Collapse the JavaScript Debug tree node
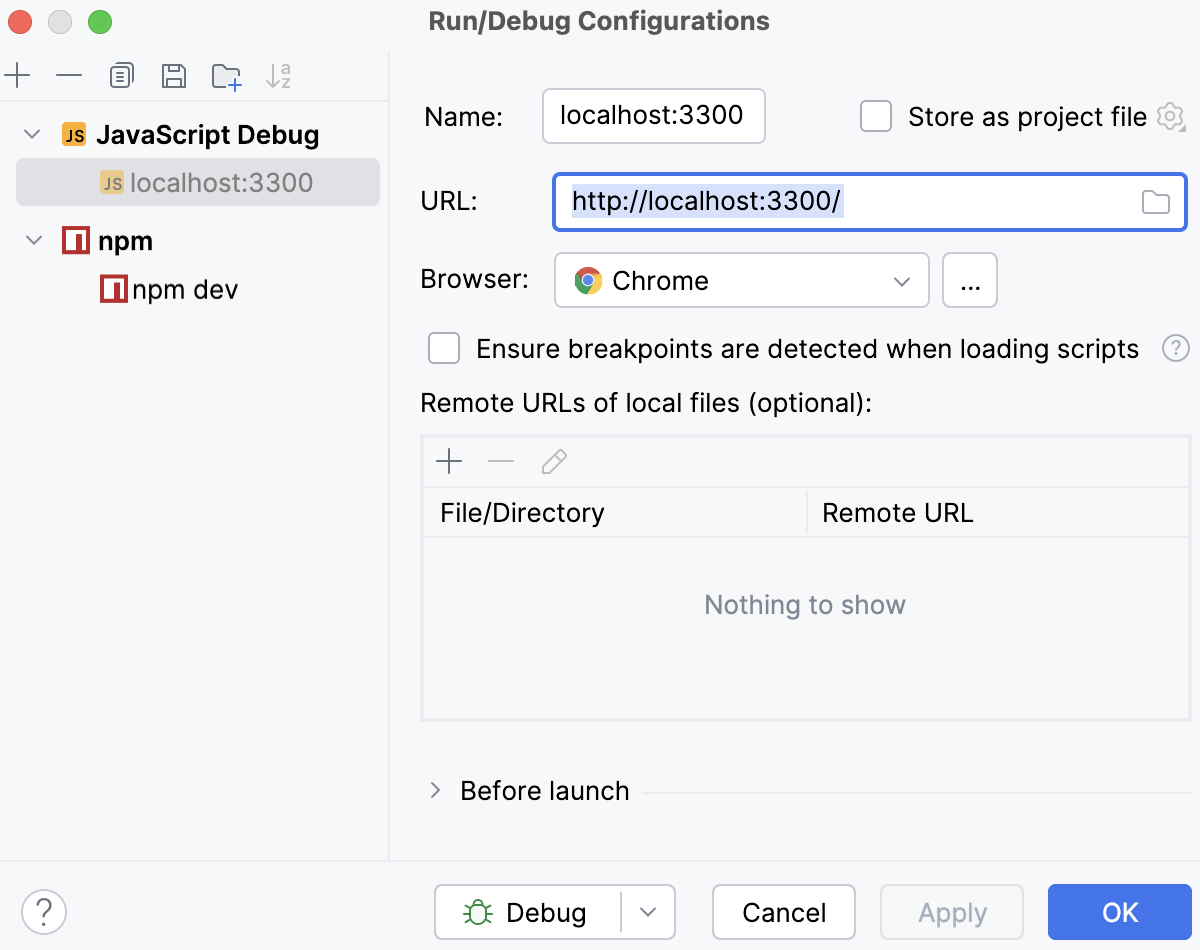The height and width of the screenshot is (950, 1200). [31, 133]
